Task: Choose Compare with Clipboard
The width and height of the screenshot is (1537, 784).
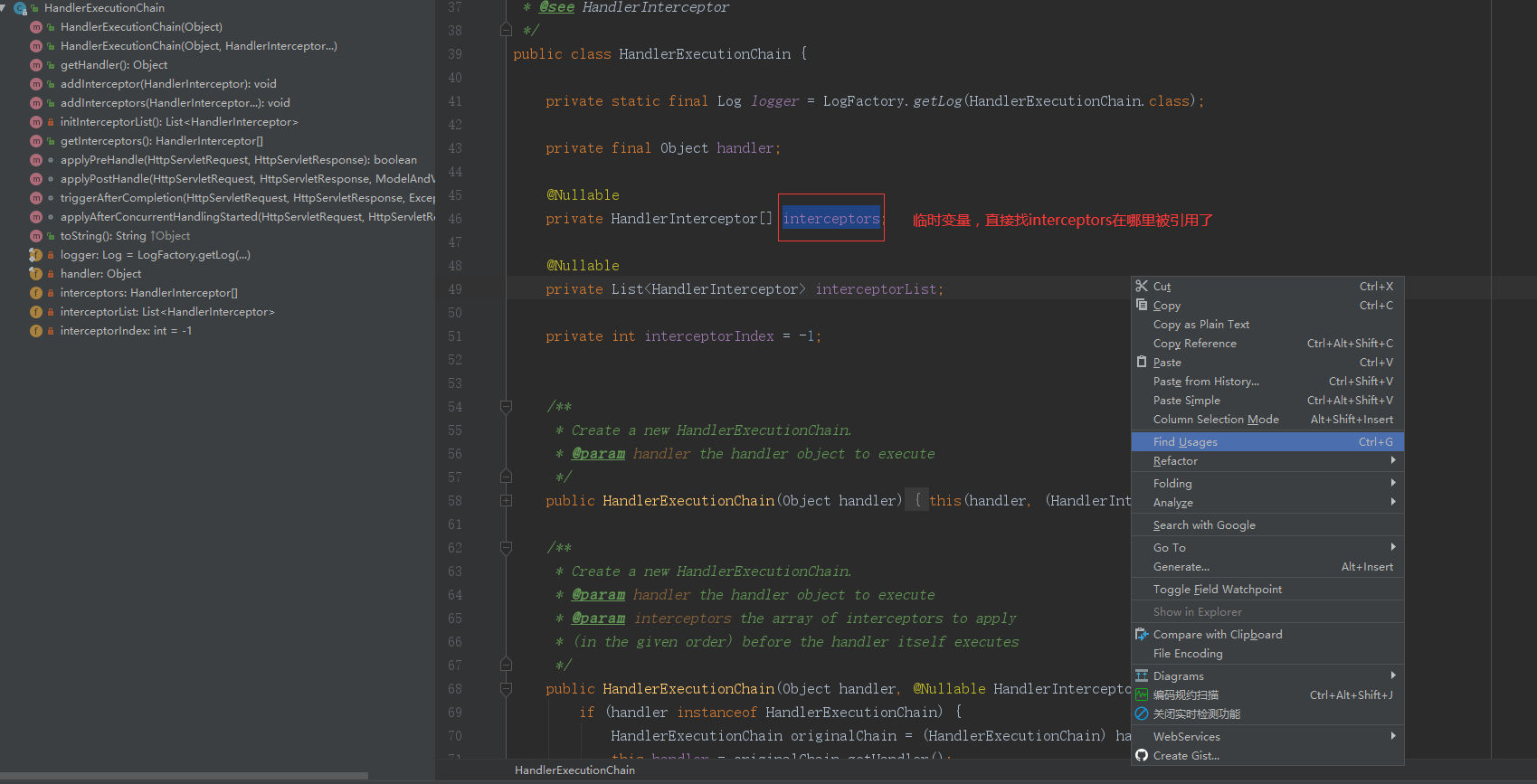Action: point(1267,635)
